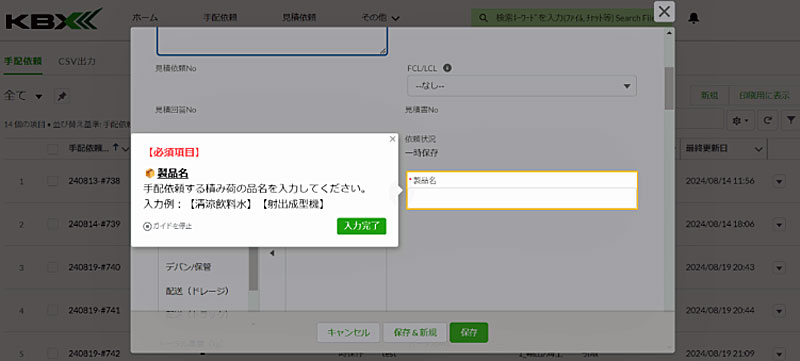Image resolution: width=800 pixels, height=361 pixels.
Task: Click the package icon beside 製品名
Action: (150, 173)
